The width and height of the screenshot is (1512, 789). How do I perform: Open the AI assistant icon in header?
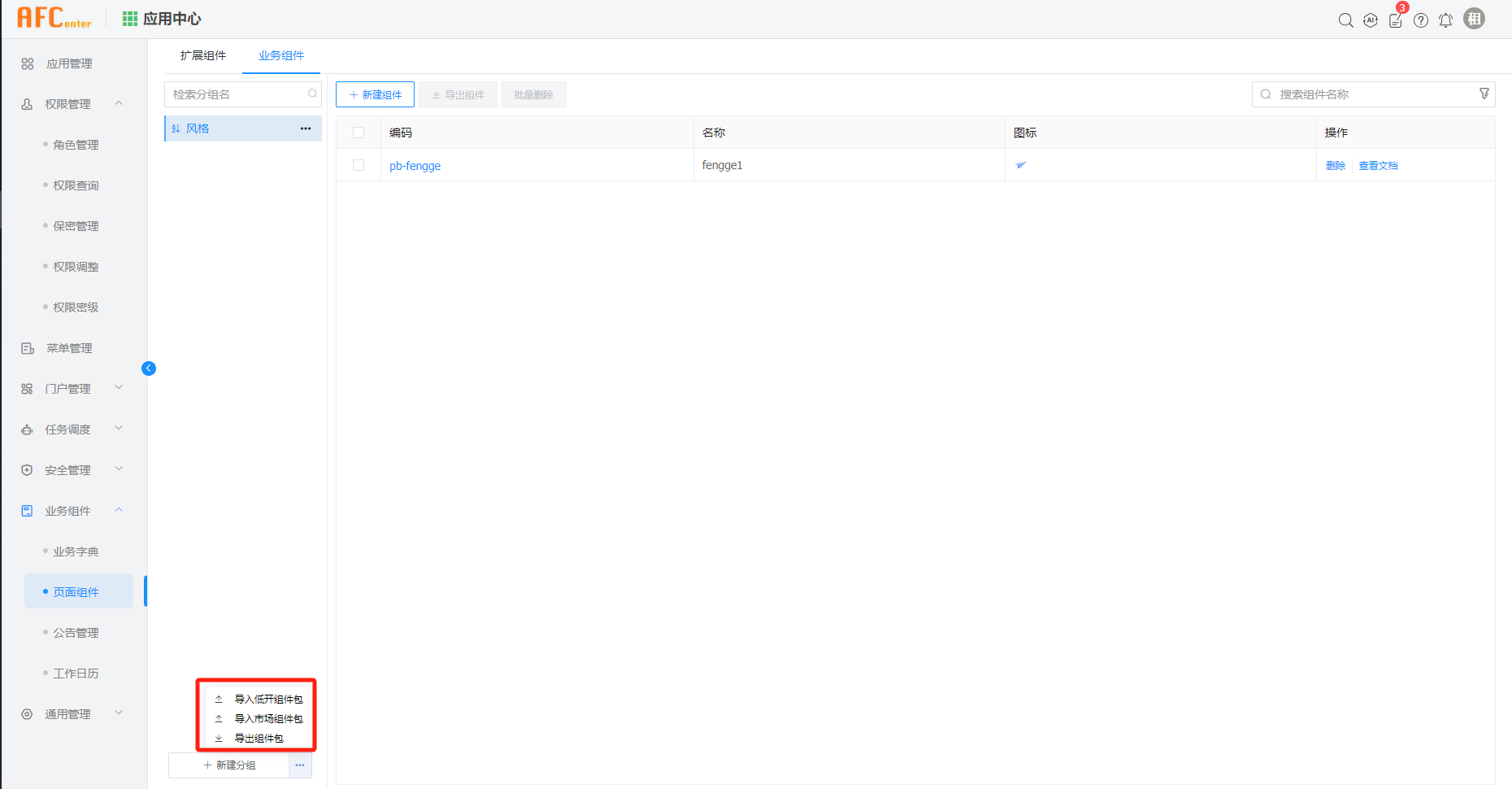tap(1371, 20)
